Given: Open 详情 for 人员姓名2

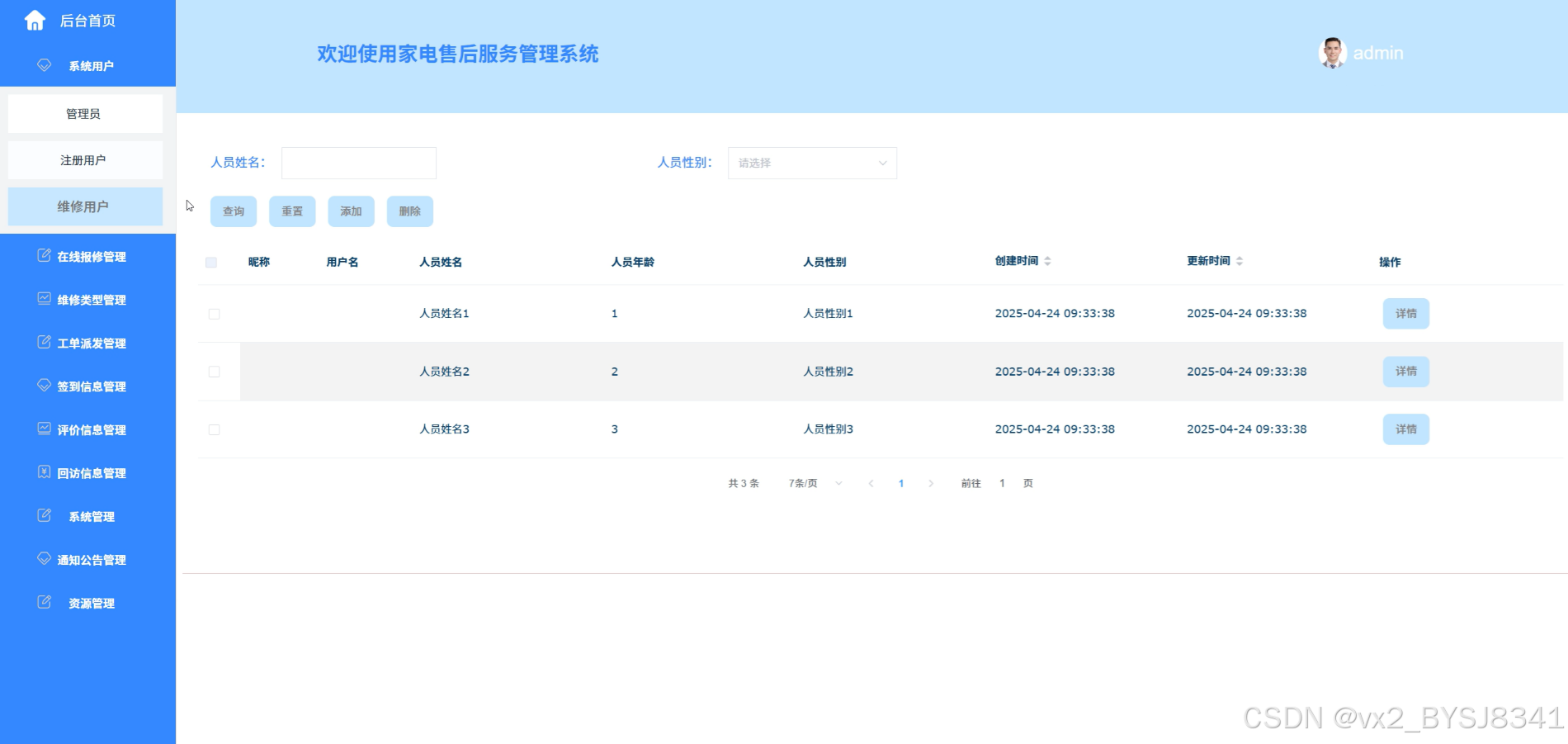Looking at the screenshot, I should click(1406, 372).
